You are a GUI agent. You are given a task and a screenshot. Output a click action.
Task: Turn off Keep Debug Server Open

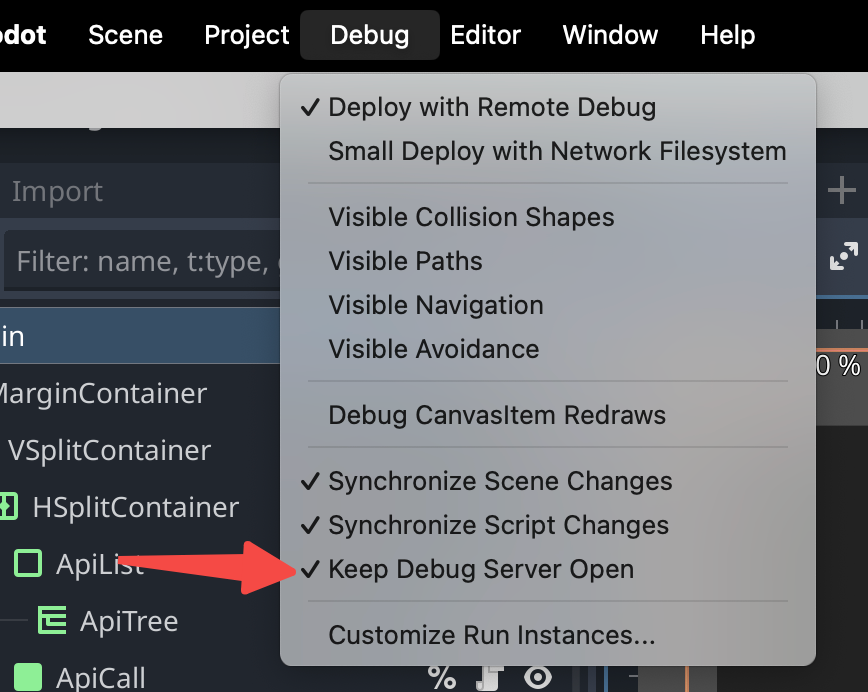click(x=481, y=570)
